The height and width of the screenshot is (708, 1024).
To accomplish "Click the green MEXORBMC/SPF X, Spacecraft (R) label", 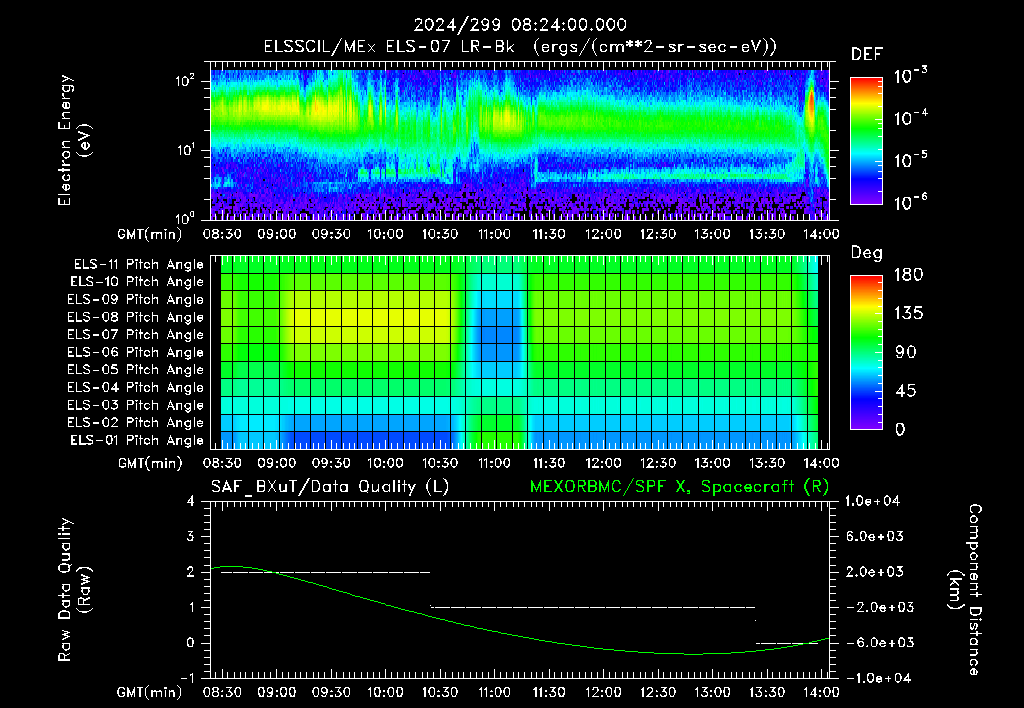I will [679, 487].
